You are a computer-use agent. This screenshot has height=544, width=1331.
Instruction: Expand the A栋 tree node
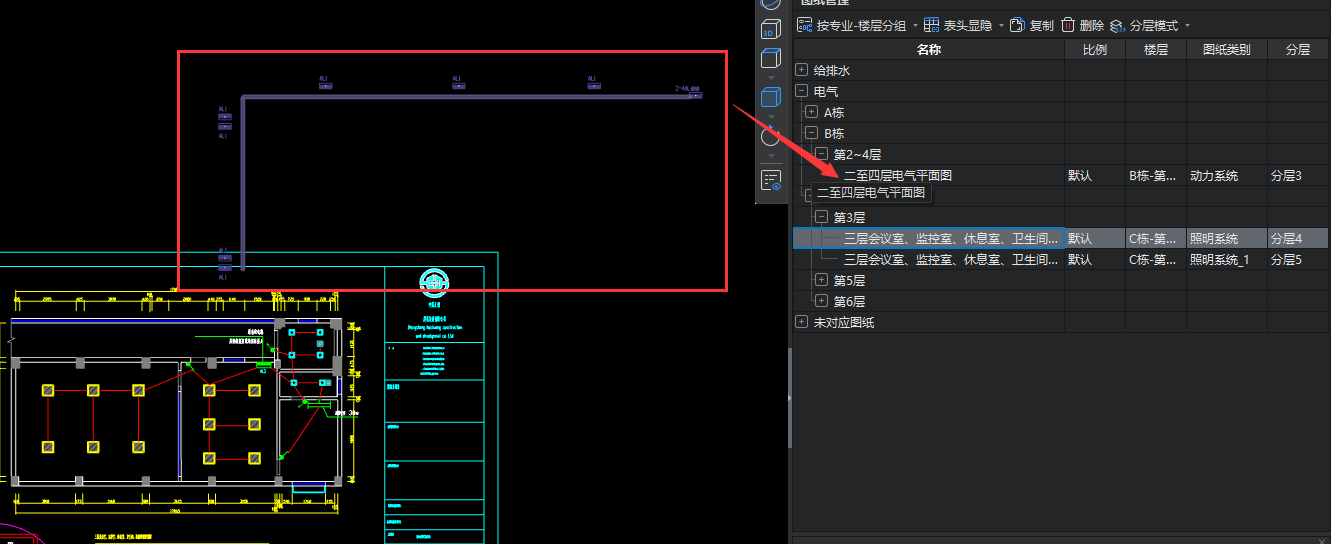811,112
